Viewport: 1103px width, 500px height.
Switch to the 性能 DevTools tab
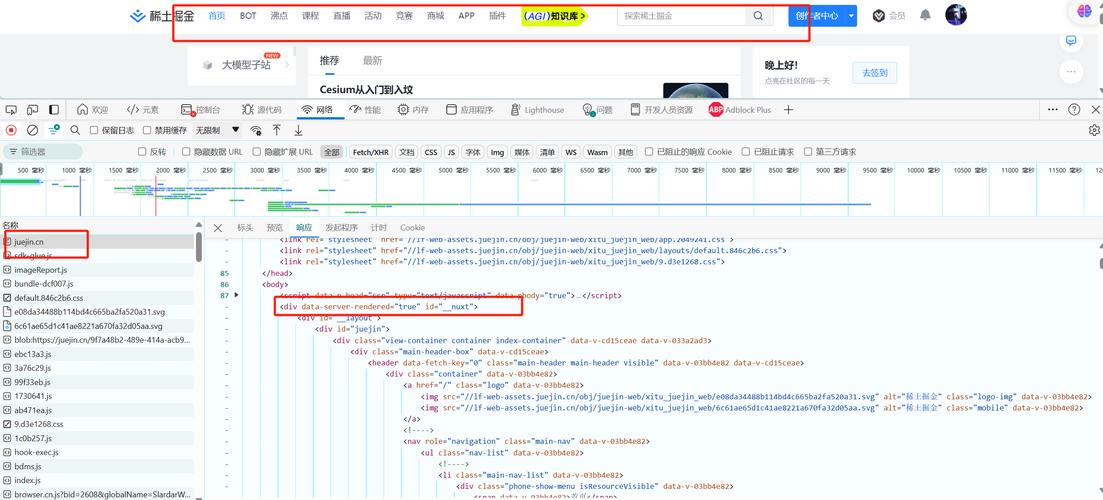tap(364, 110)
